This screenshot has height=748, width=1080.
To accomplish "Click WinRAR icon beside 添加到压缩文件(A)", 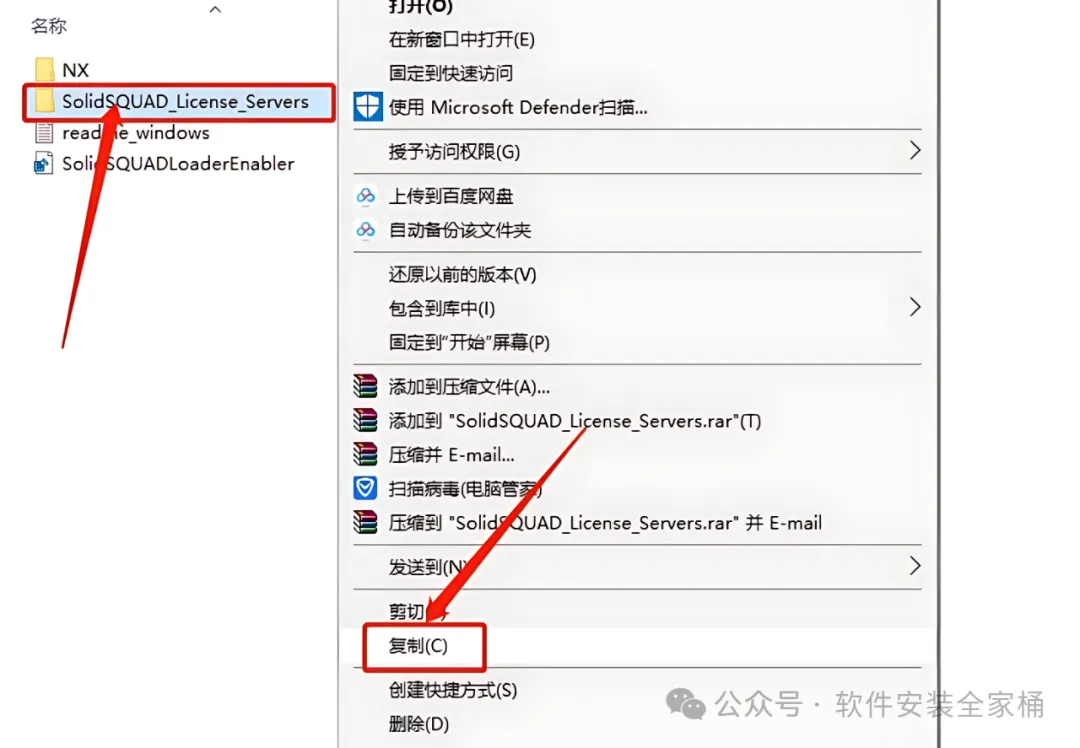I will click(x=366, y=386).
